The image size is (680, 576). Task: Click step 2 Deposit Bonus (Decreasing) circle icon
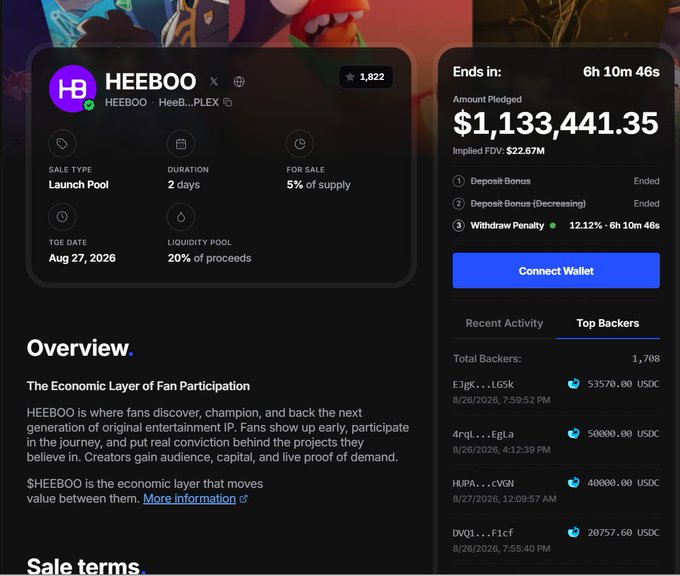(x=458, y=203)
